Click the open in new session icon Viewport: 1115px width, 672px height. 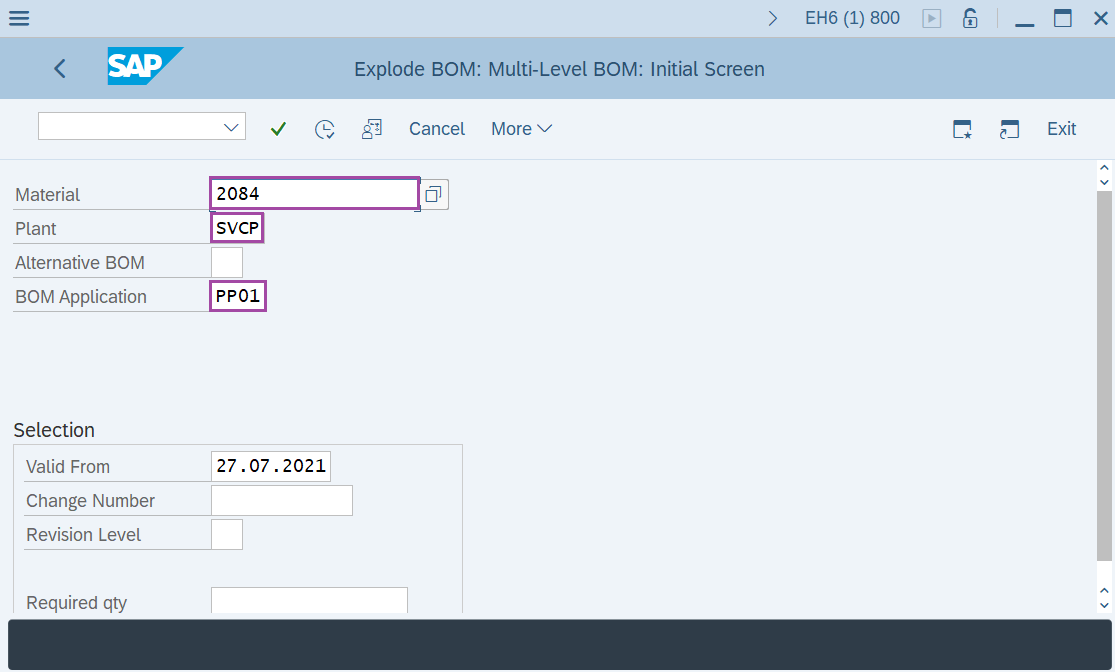1009,128
